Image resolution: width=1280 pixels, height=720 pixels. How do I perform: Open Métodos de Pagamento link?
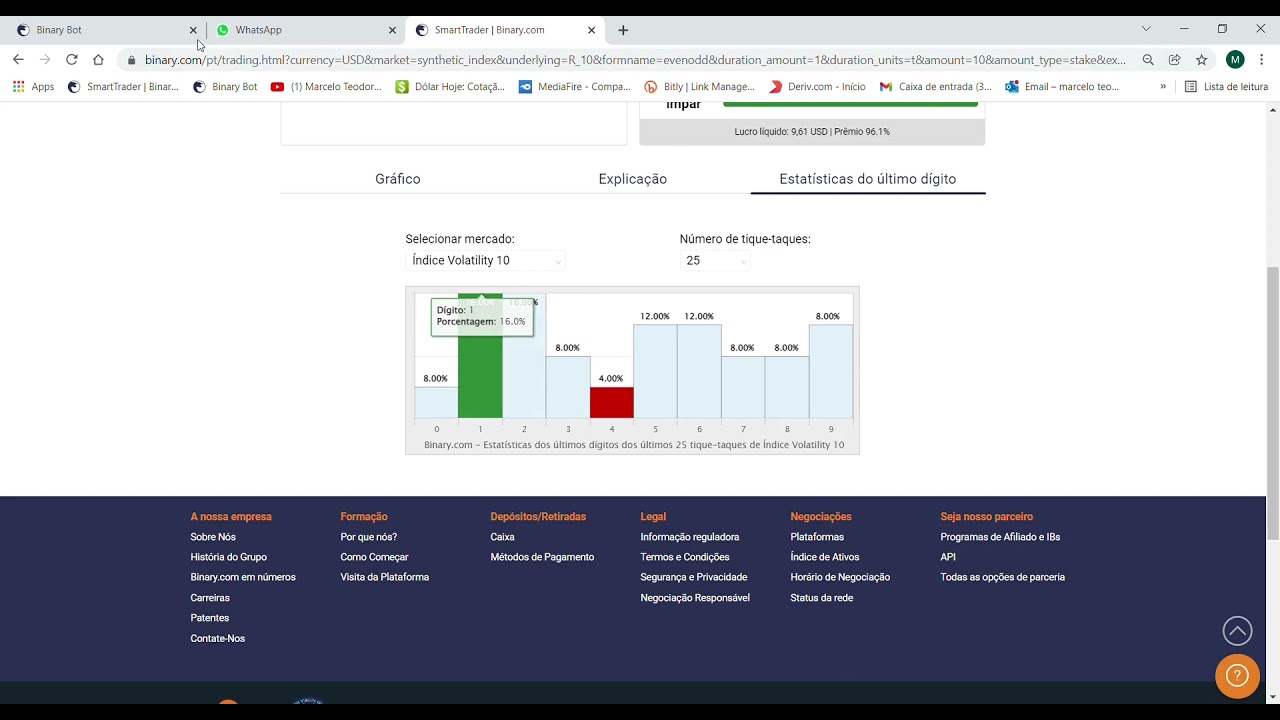tap(542, 557)
